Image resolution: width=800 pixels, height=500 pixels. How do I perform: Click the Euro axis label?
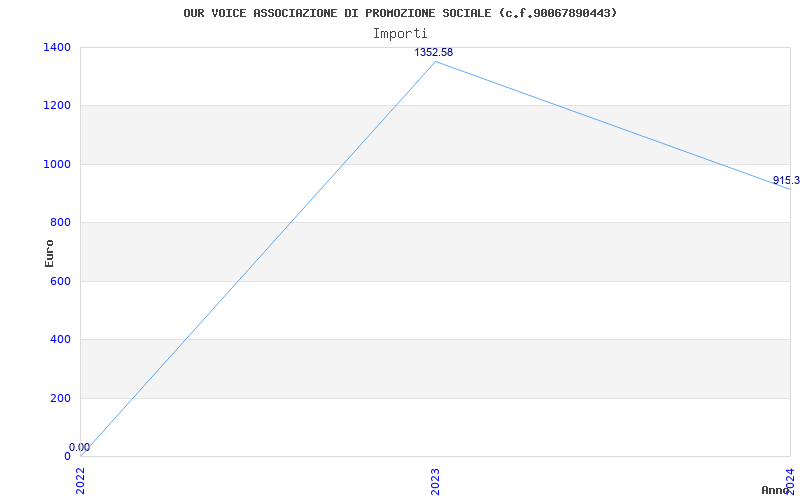[x=49, y=254]
